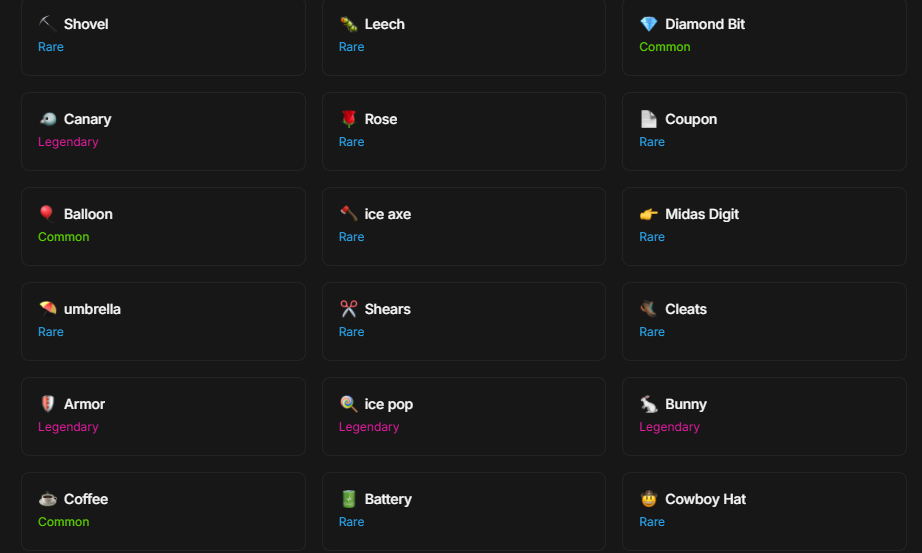Click the red rose icon

tap(348, 119)
